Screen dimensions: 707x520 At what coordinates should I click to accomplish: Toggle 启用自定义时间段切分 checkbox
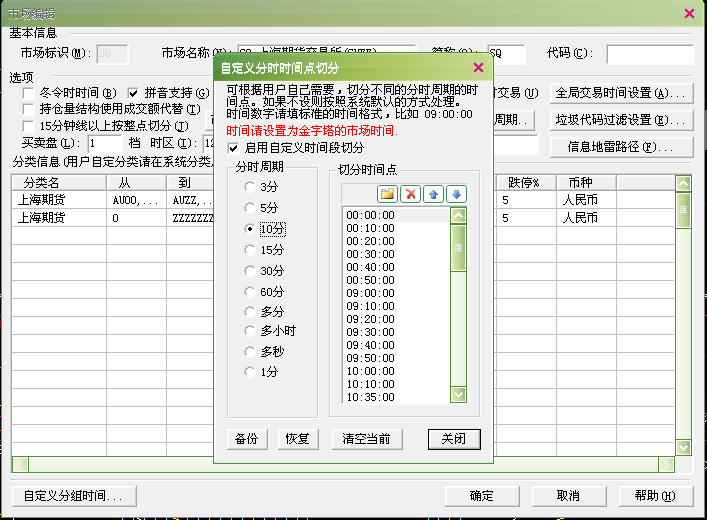[x=234, y=147]
